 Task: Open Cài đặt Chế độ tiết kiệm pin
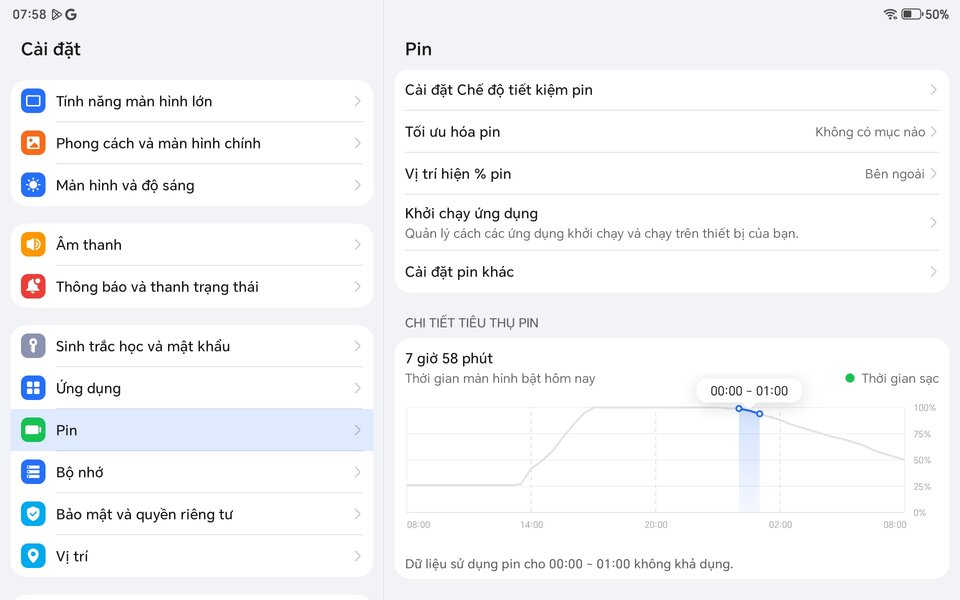pos(672,90)
